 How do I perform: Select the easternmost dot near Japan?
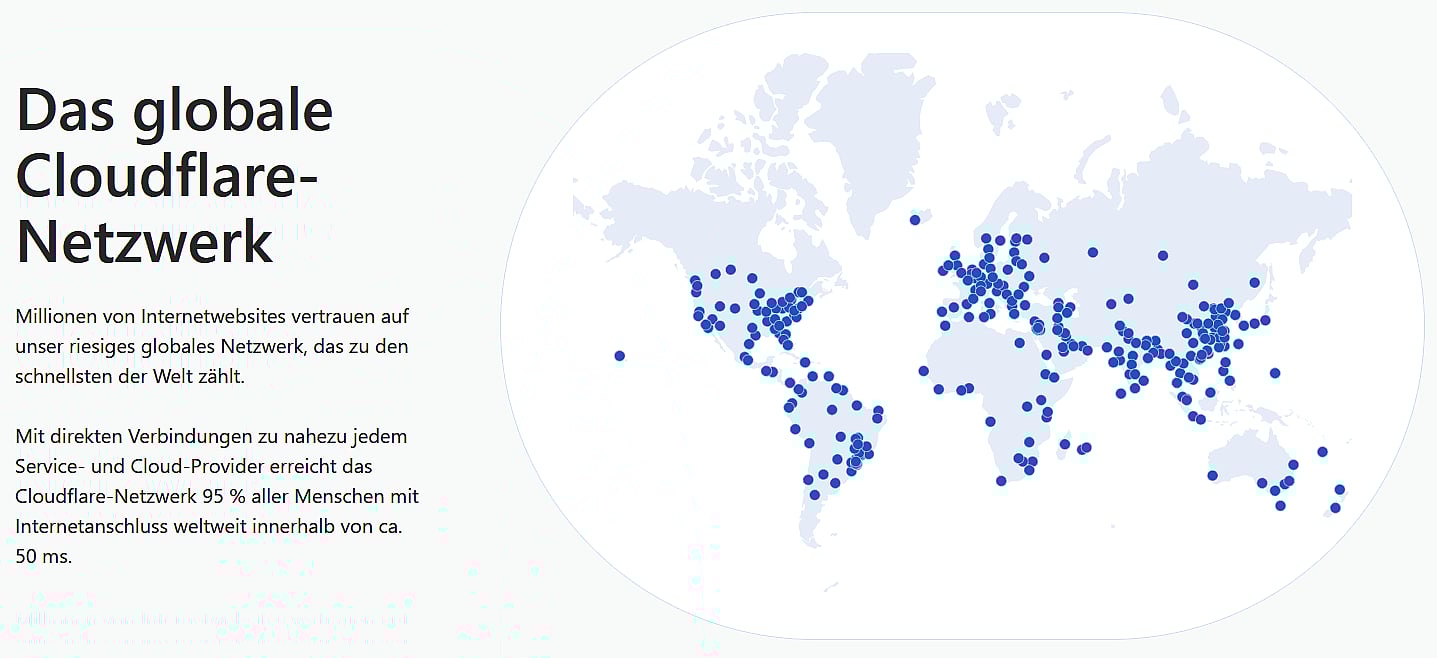(1265, 320)
